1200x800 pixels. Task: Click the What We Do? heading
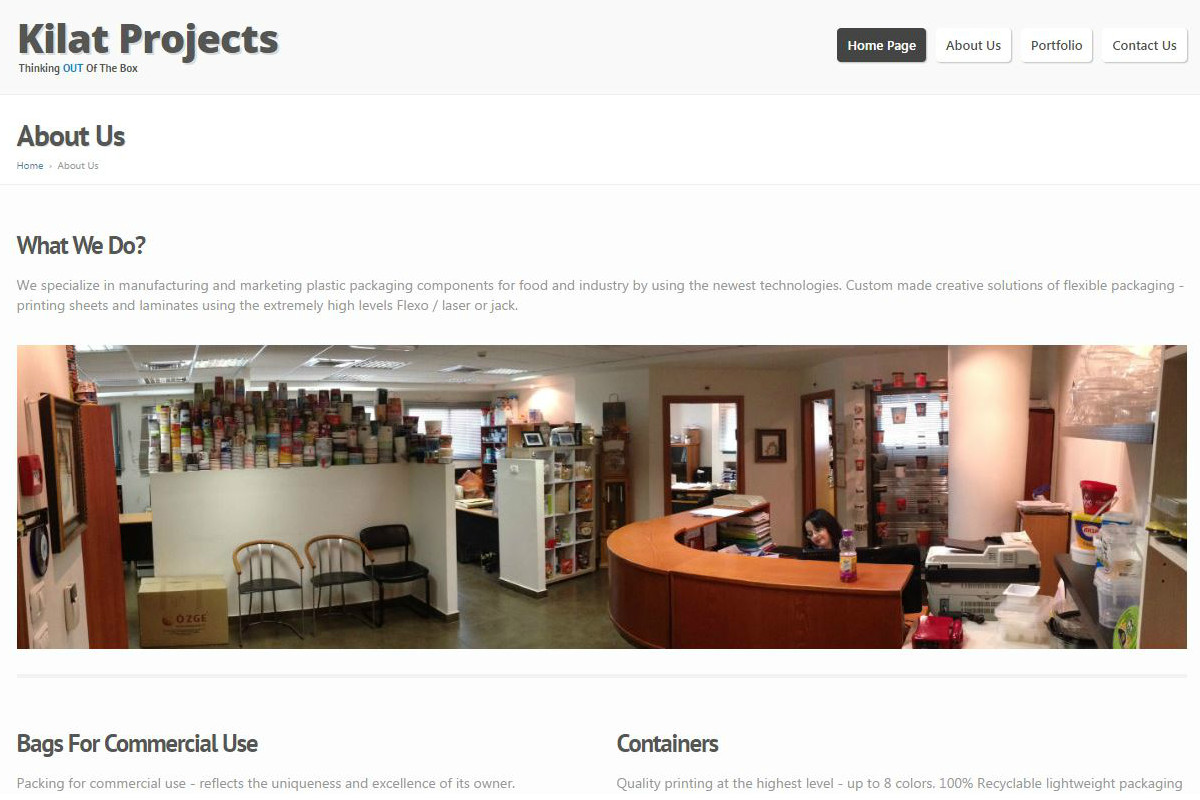82,245
